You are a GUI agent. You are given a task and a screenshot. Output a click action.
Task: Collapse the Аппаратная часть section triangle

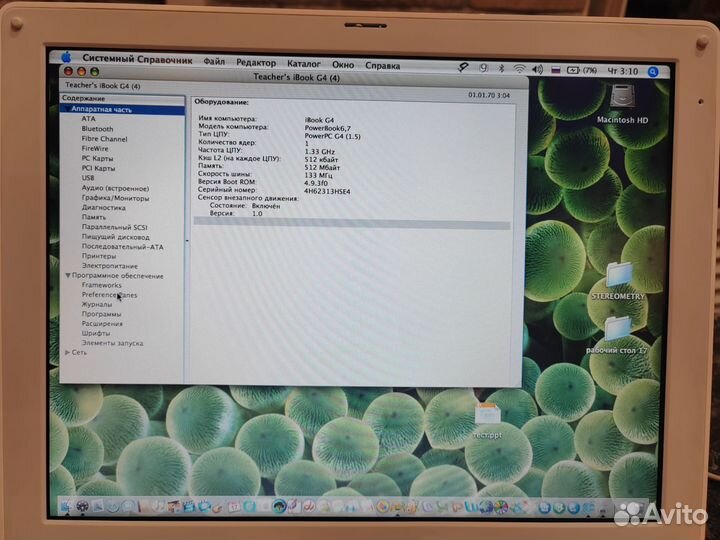(66, 109)
